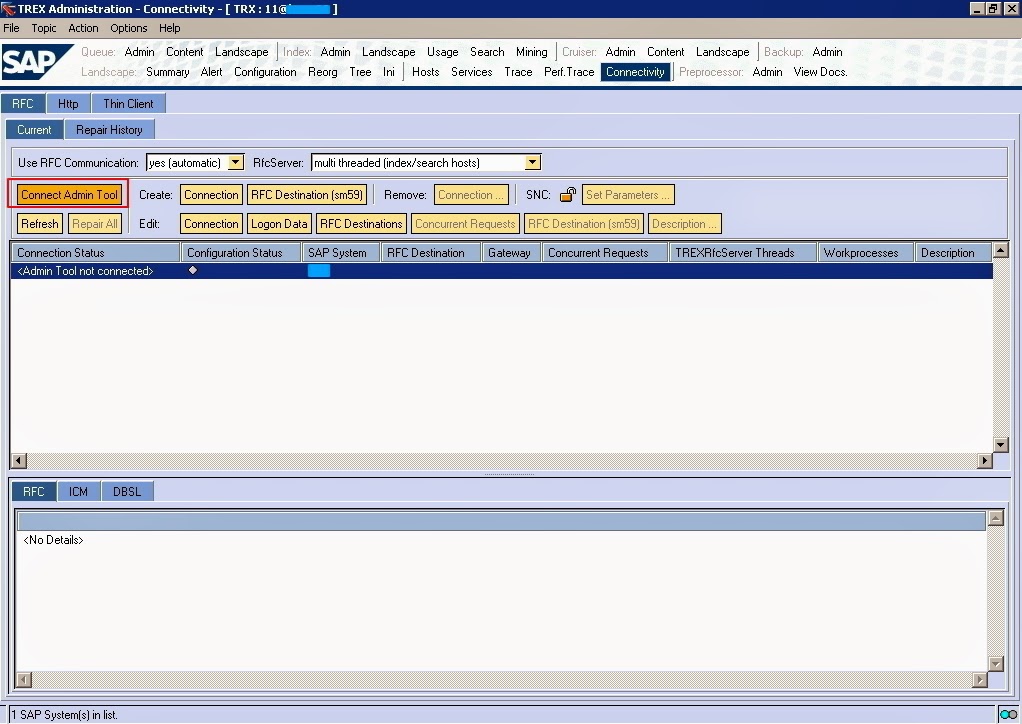Click Remove Connection button
Viewport: 1022px width, 724px height.
click(471, 194)
